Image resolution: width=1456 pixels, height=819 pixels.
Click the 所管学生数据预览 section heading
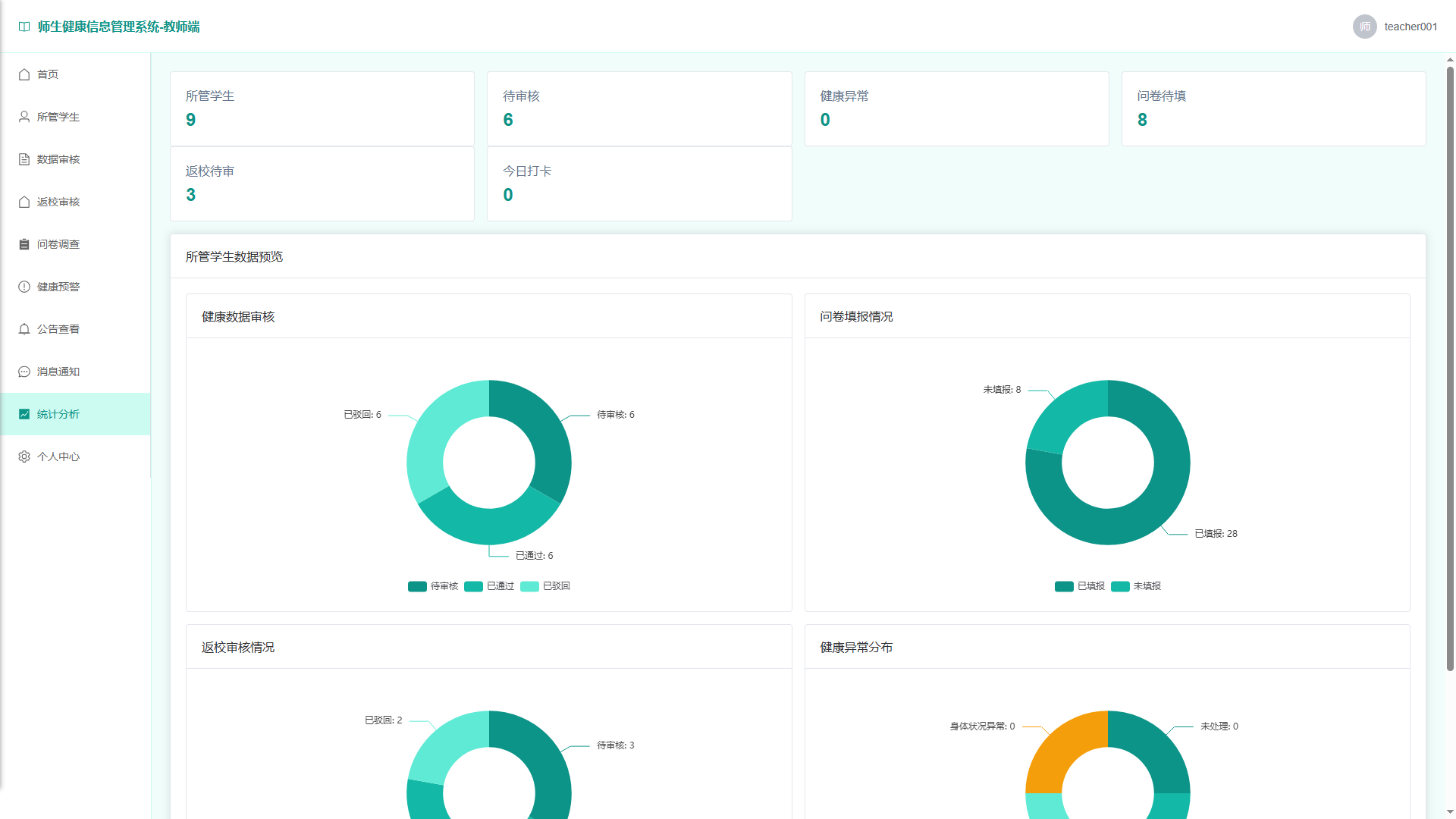[x=234, y=257]
